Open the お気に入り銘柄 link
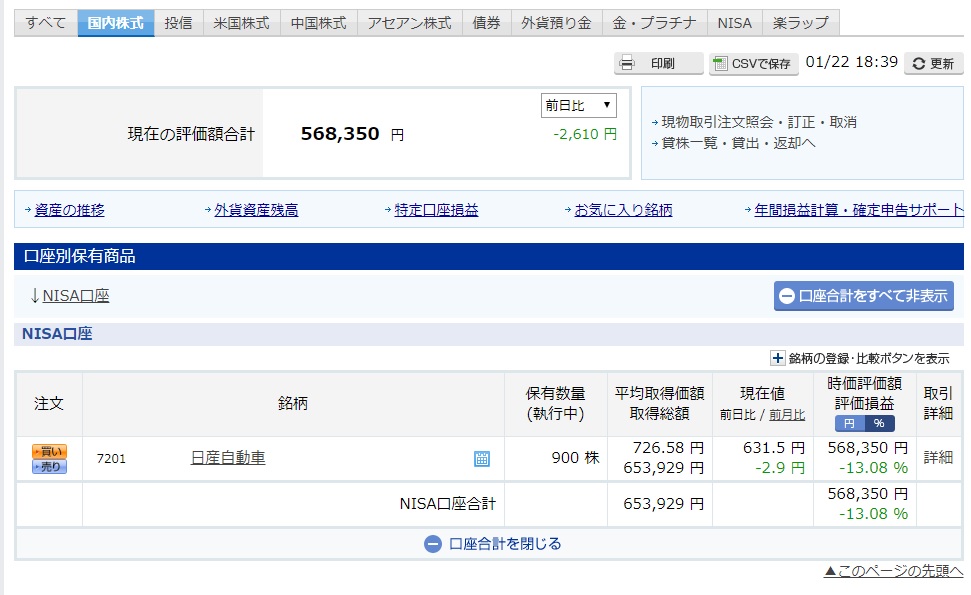This screenshot has width=971, height=595. (x=624, y=210)
